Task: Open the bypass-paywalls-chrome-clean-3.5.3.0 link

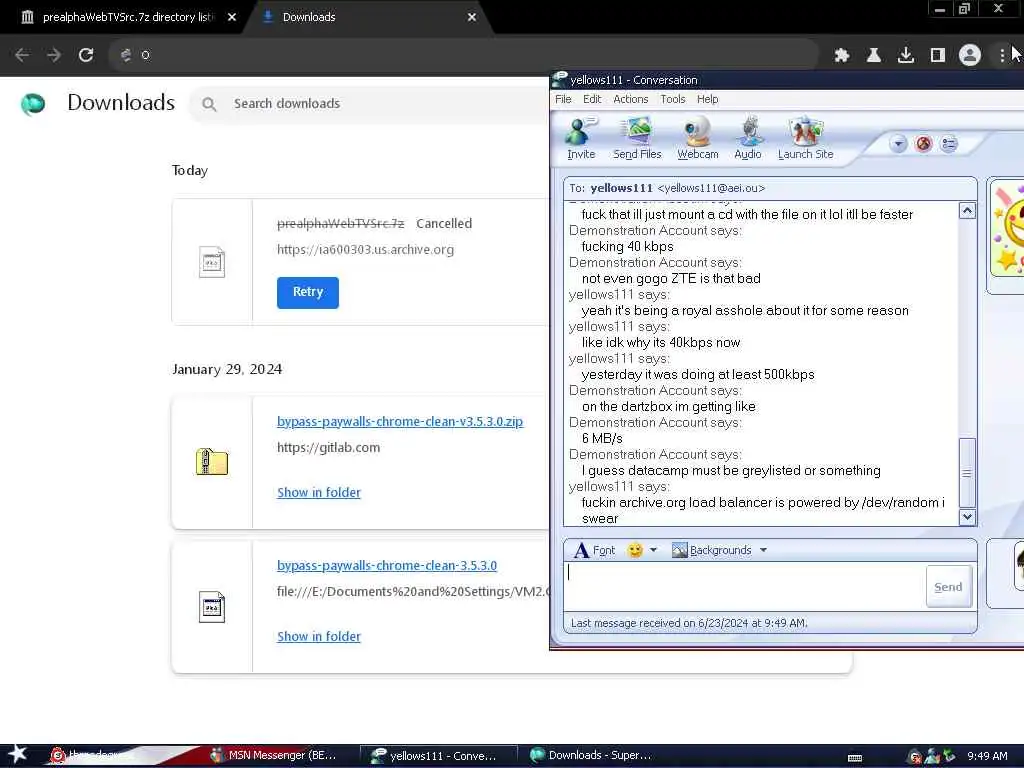Action: tap(387, 566)
